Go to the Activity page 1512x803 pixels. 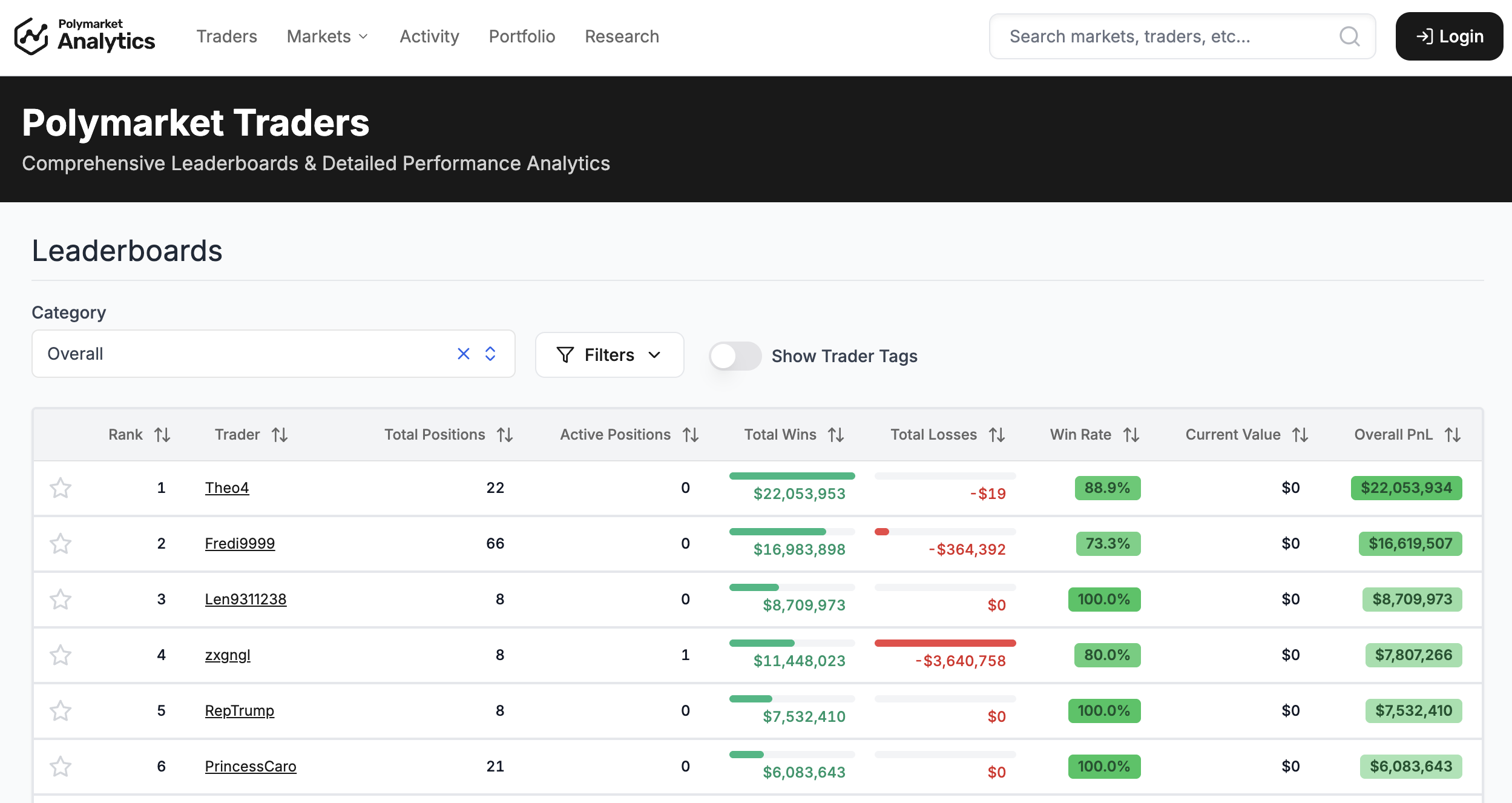tap(429, 36)
